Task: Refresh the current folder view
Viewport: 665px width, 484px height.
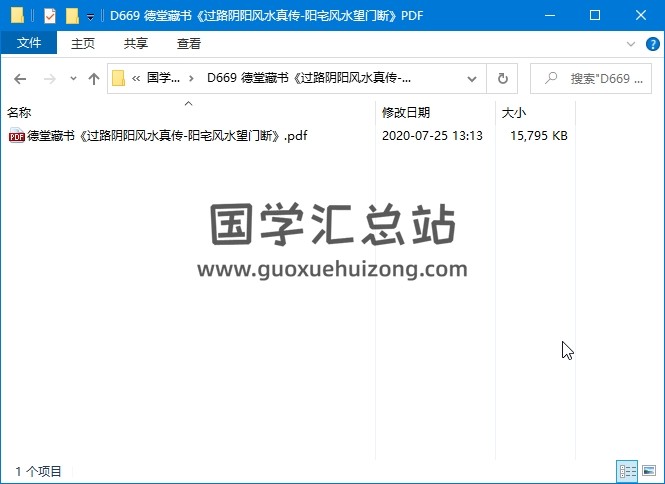Action: click(503, 78)
